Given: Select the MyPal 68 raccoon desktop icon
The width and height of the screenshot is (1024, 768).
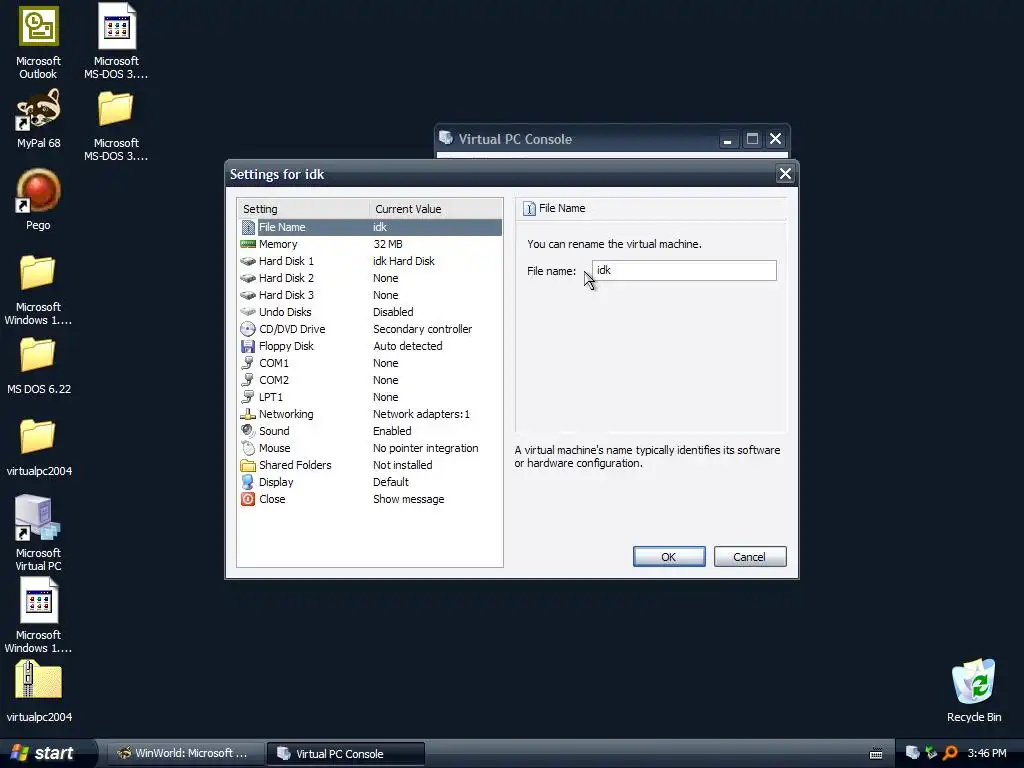Looking at the screenshot, I should point(39,109).
